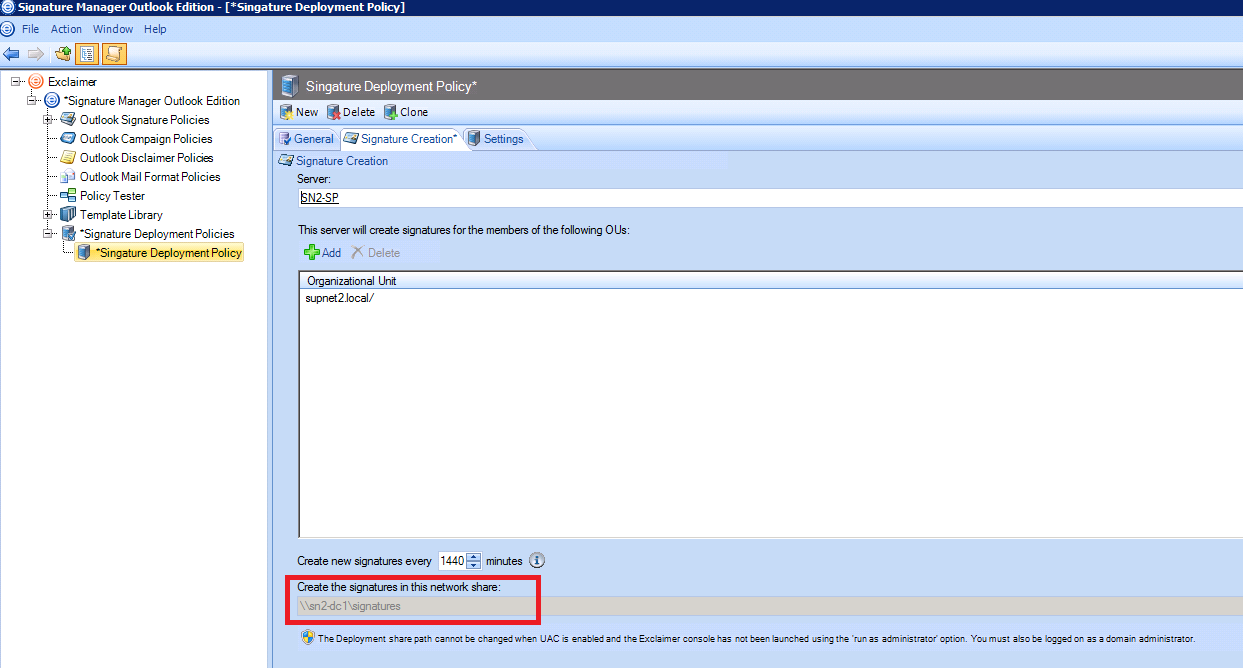This screenshot has height=668, width=1243.
Task: Add an organizational unit with Add button
Action: [322, 253]
